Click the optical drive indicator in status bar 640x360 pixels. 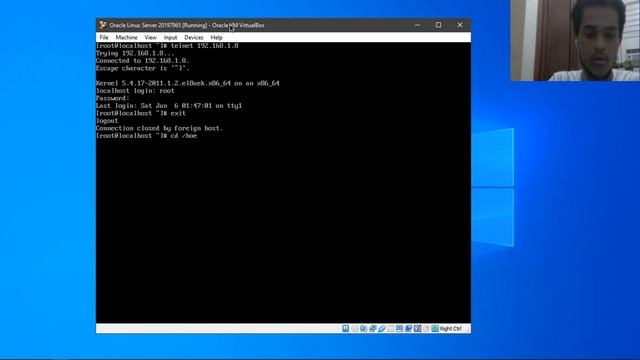coord(355,329)
